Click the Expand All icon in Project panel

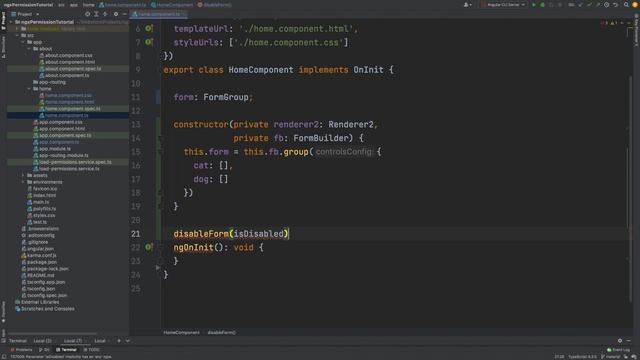pos(96,14)
